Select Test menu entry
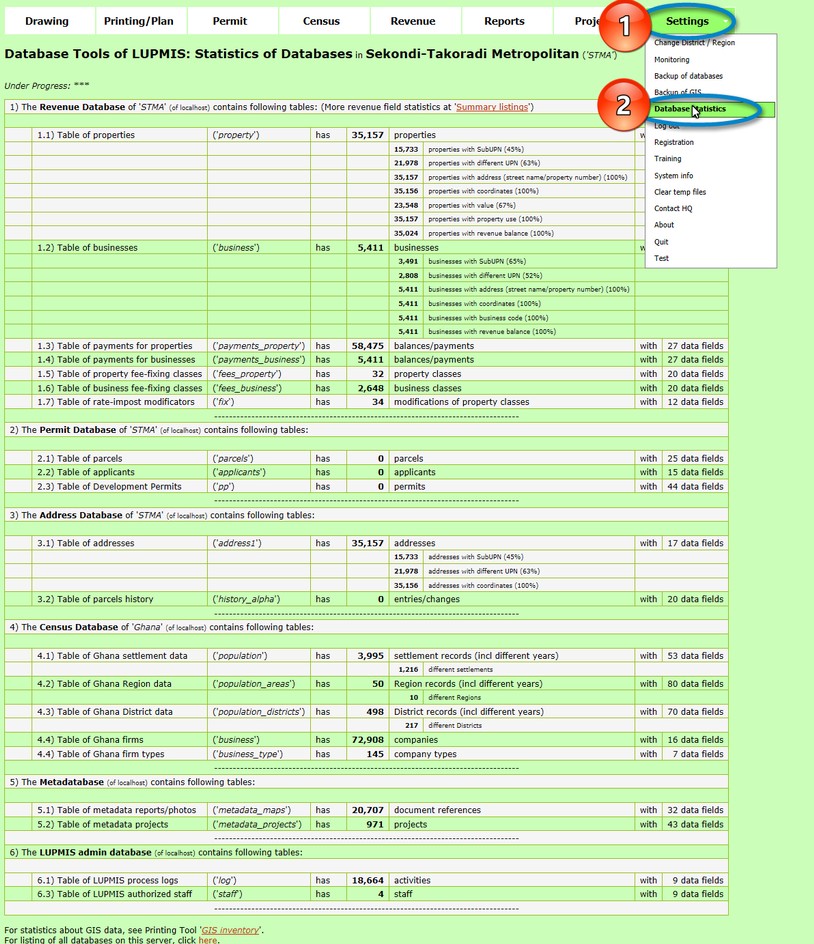Screen dimensions: 814x944 pos(661,258)
